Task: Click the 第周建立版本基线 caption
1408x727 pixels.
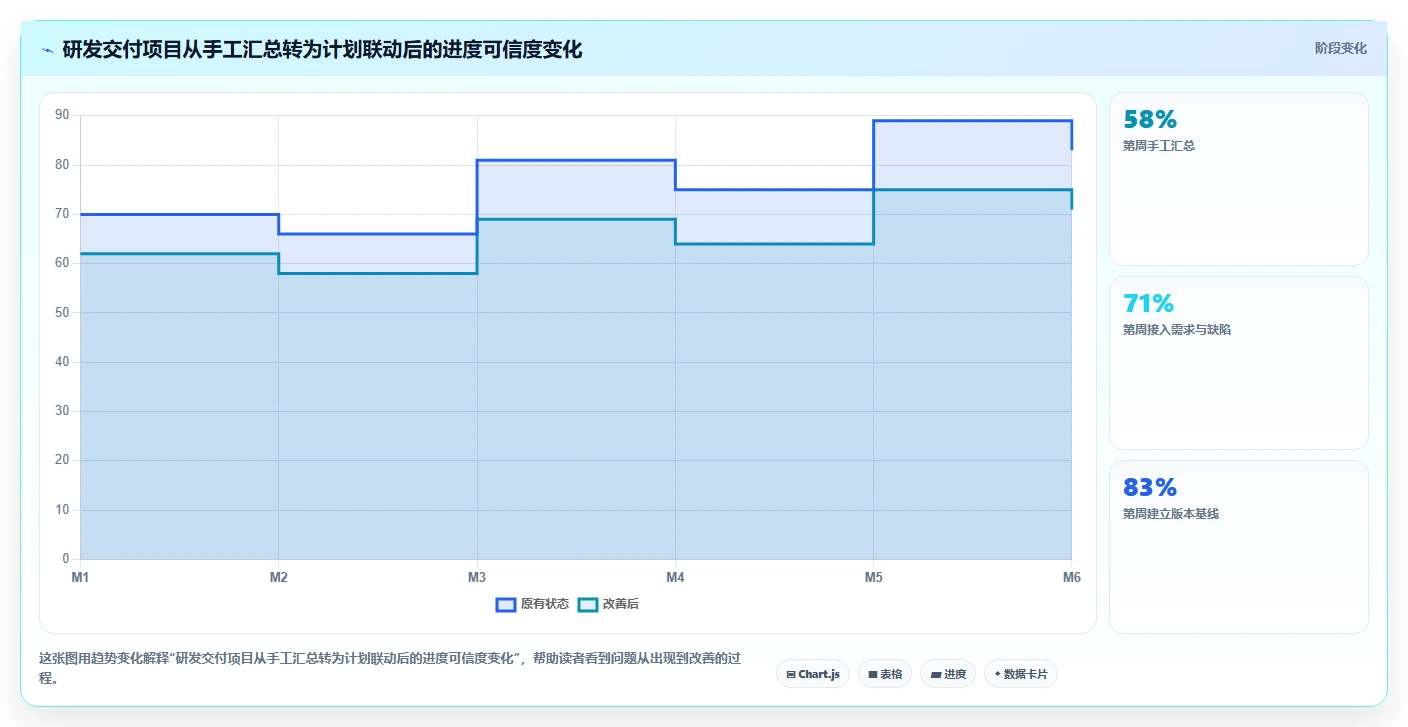Action: (x=1171, y=513)
